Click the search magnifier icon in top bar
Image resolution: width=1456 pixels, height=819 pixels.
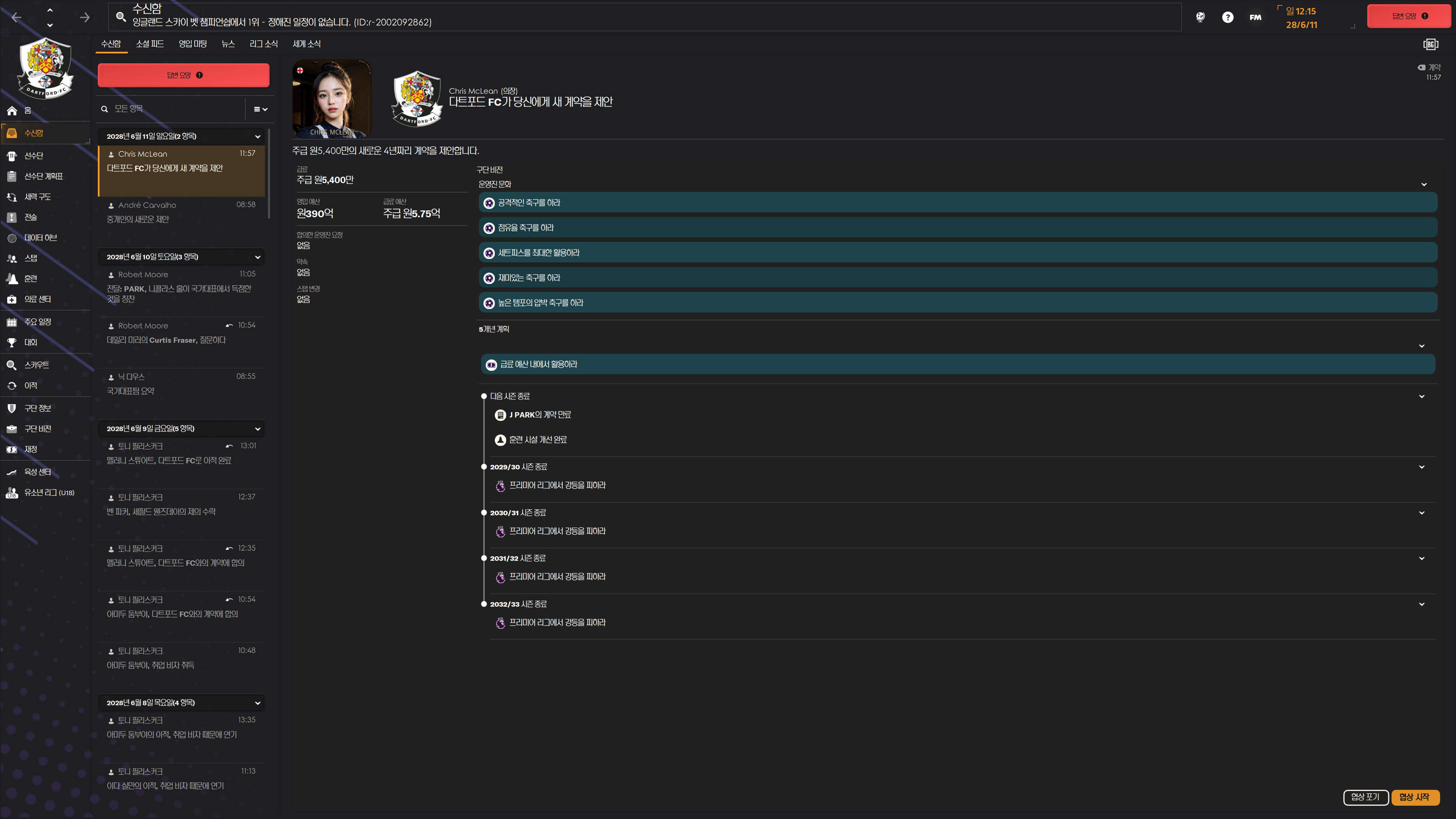pyautogui.click(x=121, y=17)
